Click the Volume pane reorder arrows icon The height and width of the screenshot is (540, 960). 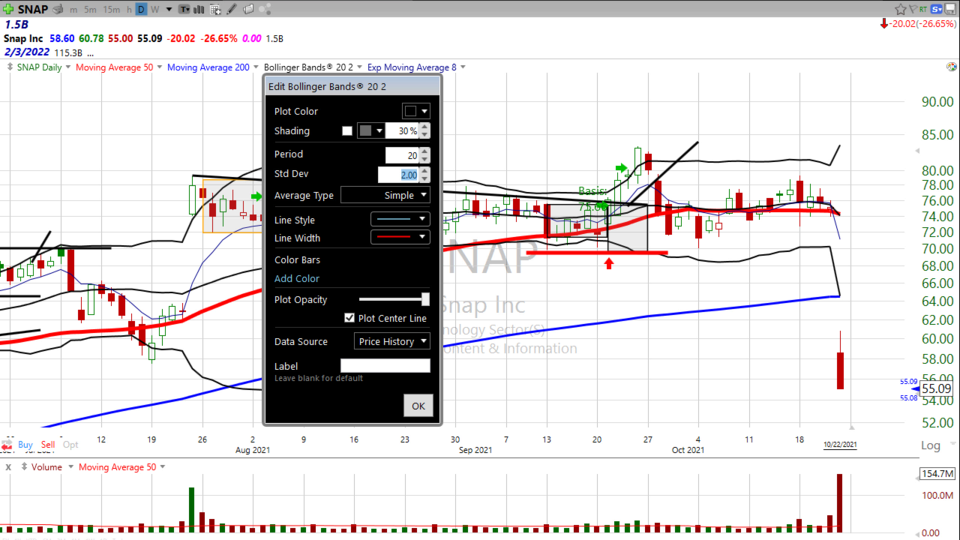click(x=24, y=467)
